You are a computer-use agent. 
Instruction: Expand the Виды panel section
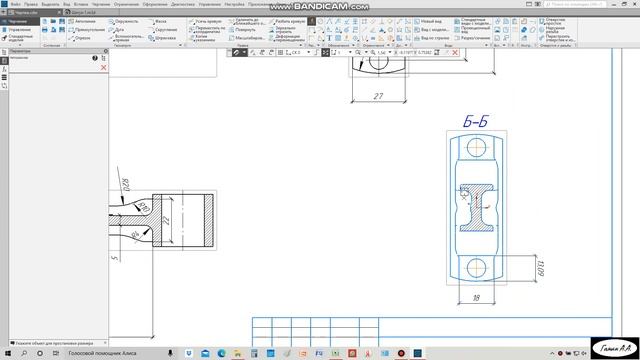(486, 45)
